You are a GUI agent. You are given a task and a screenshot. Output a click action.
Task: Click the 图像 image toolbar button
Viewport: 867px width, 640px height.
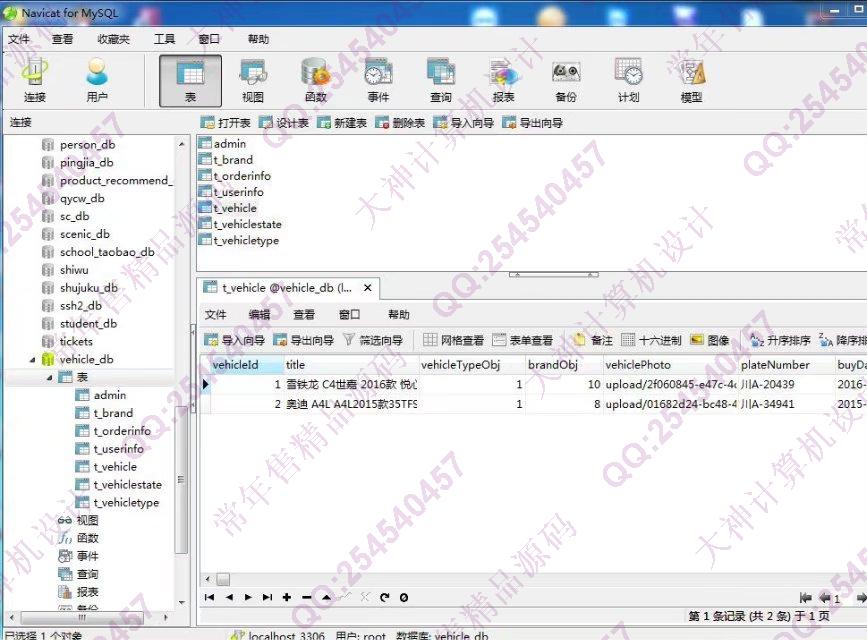click(x=710, y=340)
